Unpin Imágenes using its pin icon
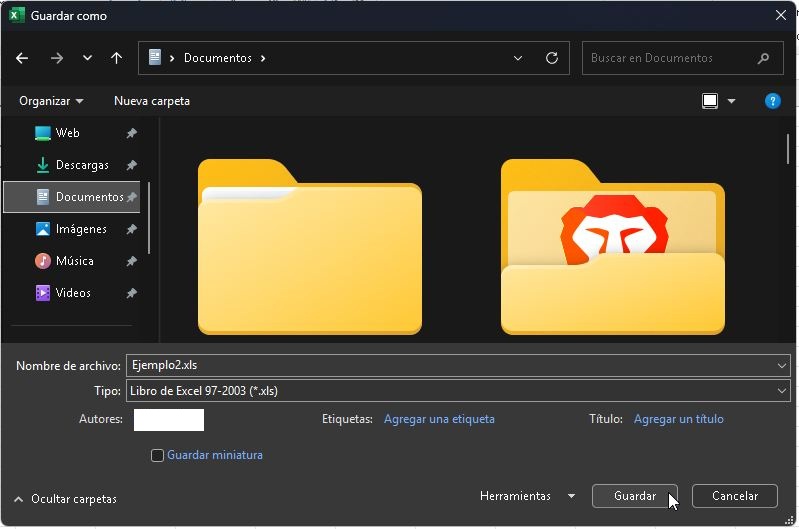This screenshot has height=529, width=799. [x=131, y=229]
